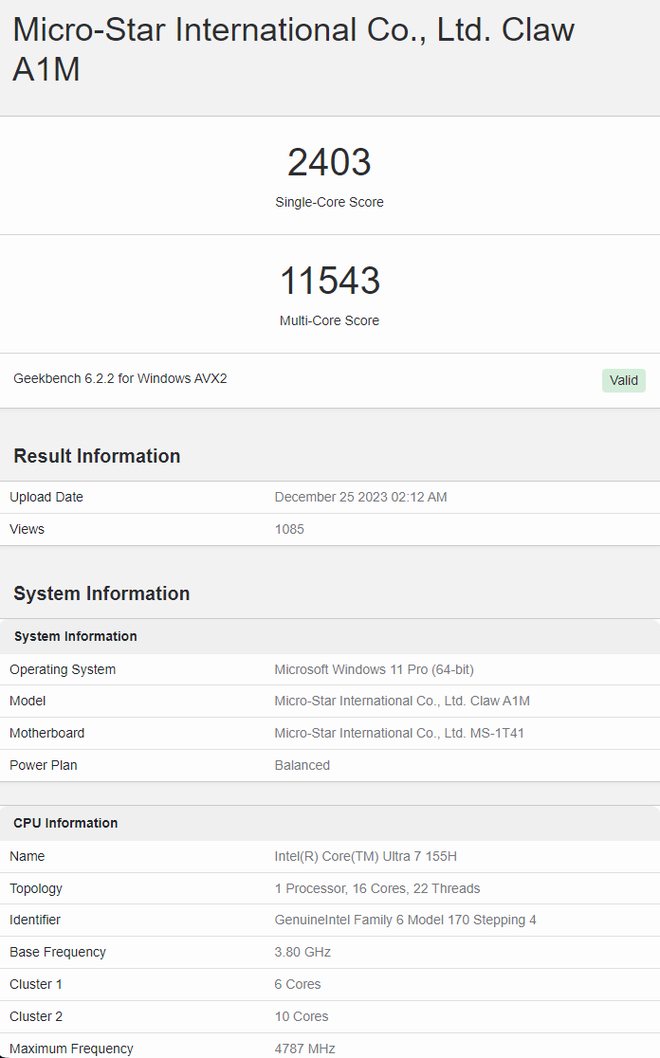The image size is (660, 1058).
Task: Click the 'Cluster 1' label
Action: pos(36,984)
